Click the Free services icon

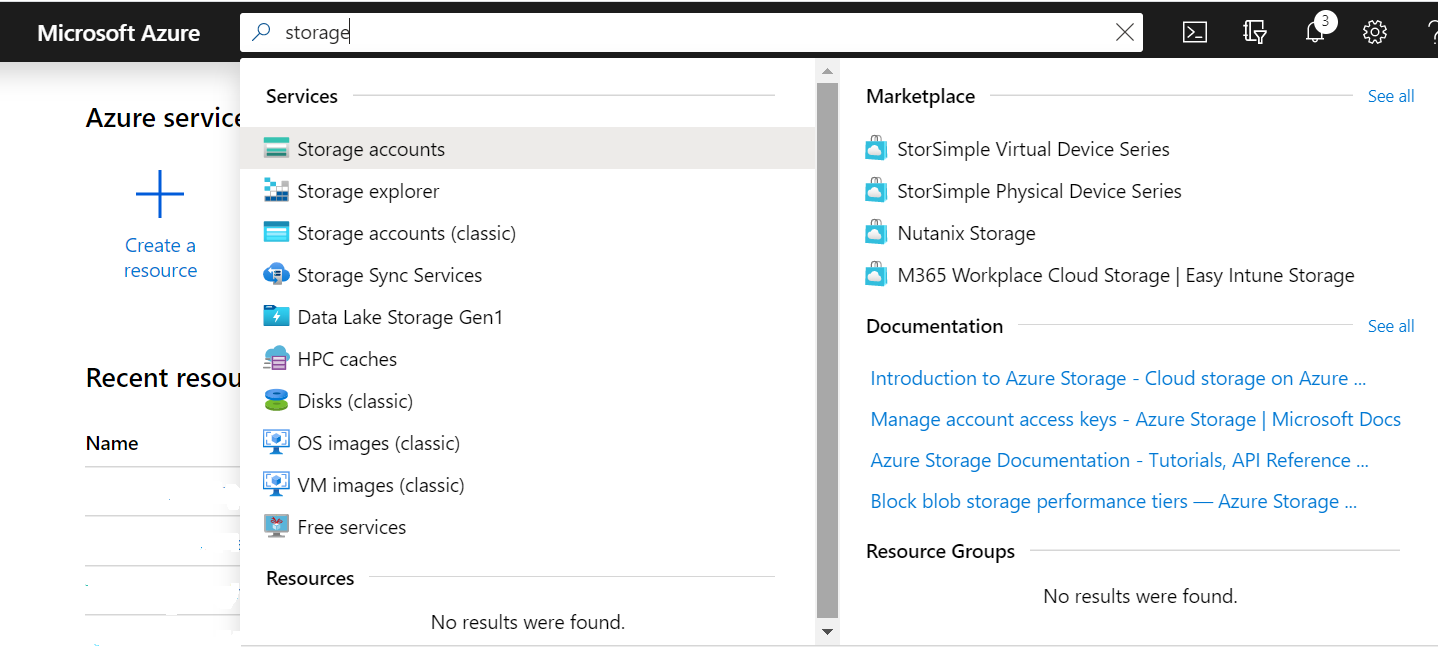[x=276, y=527]
